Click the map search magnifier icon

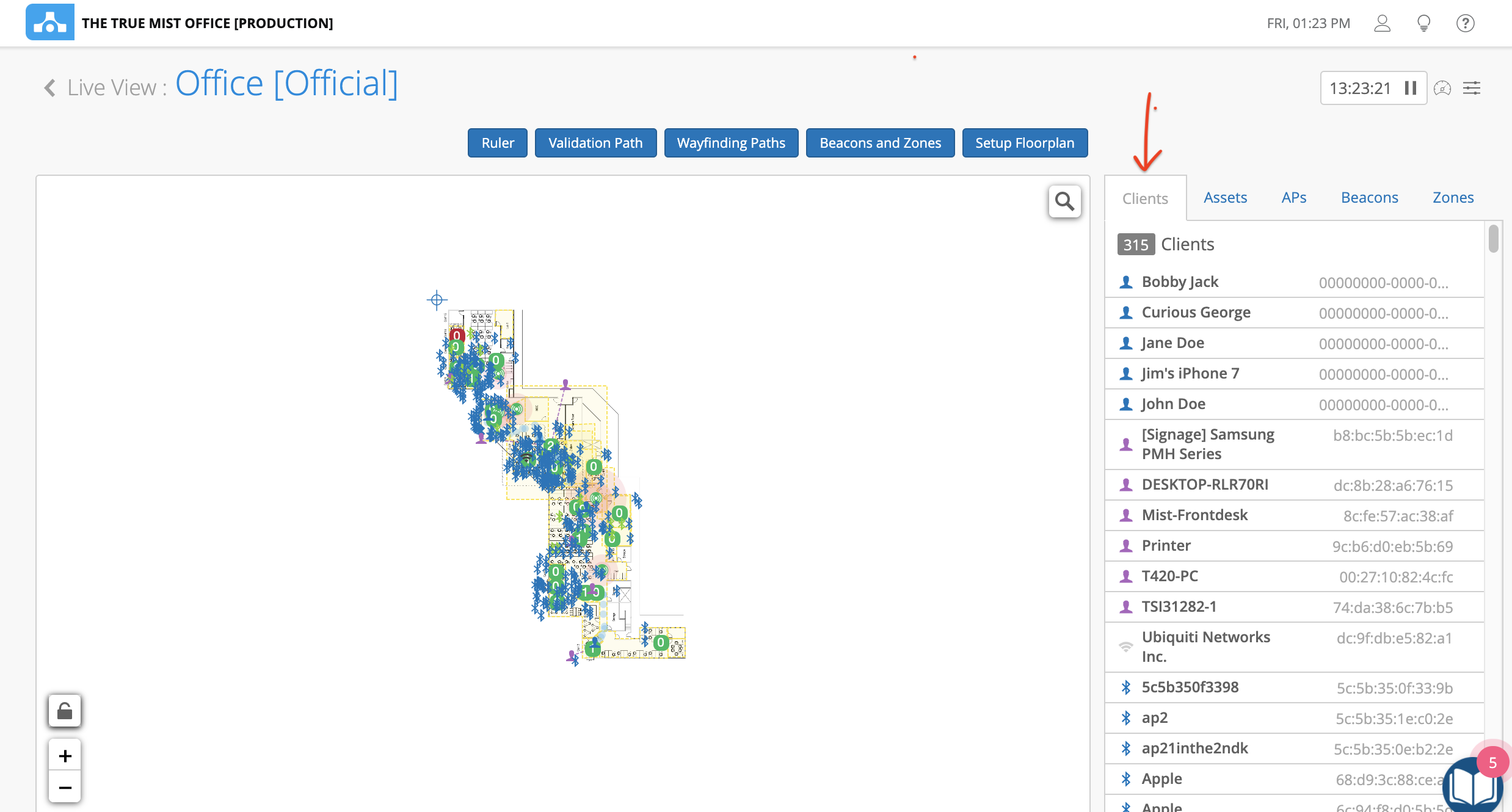tap(1064, 201)
